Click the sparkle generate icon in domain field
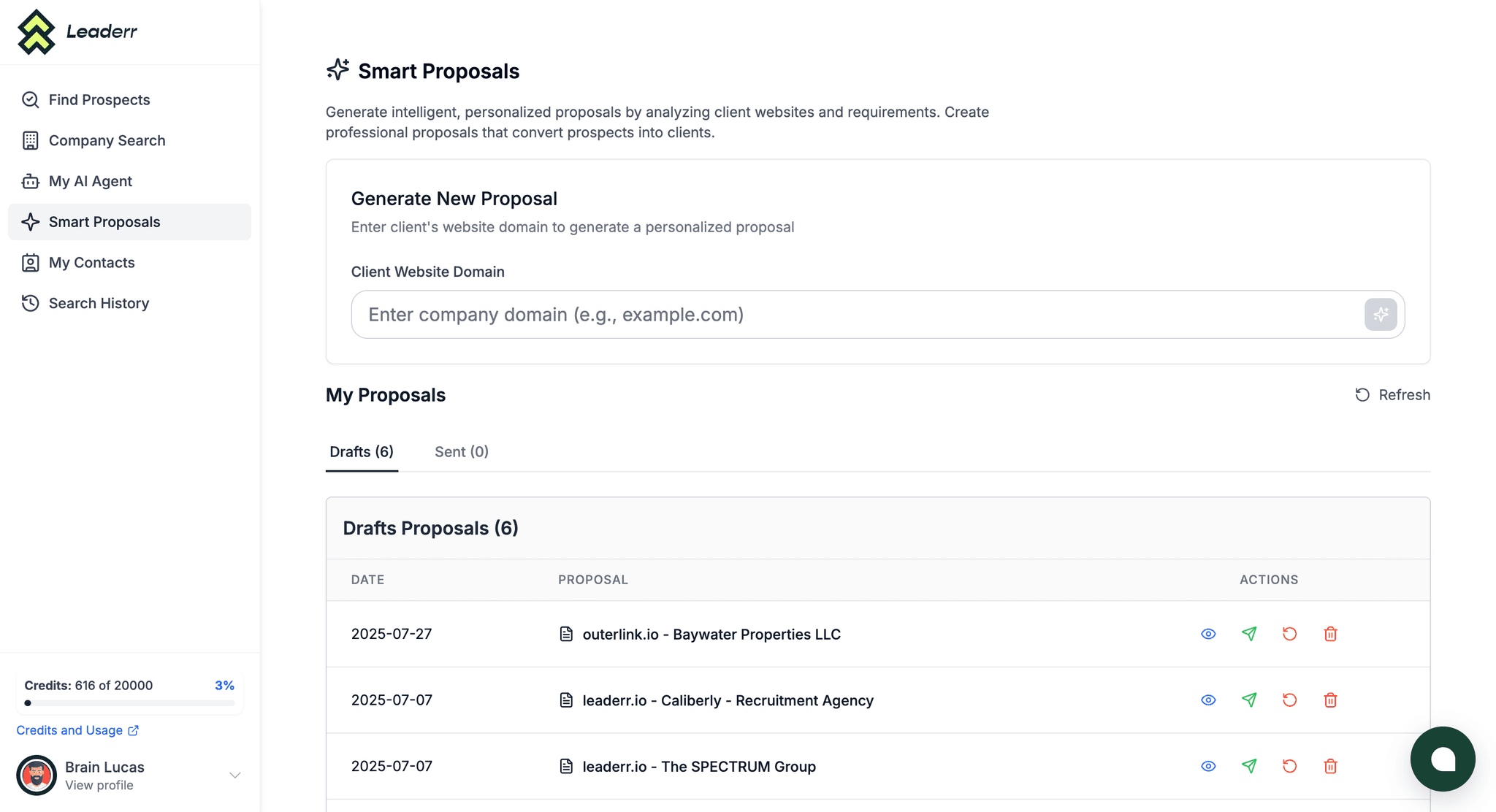 1381,315
